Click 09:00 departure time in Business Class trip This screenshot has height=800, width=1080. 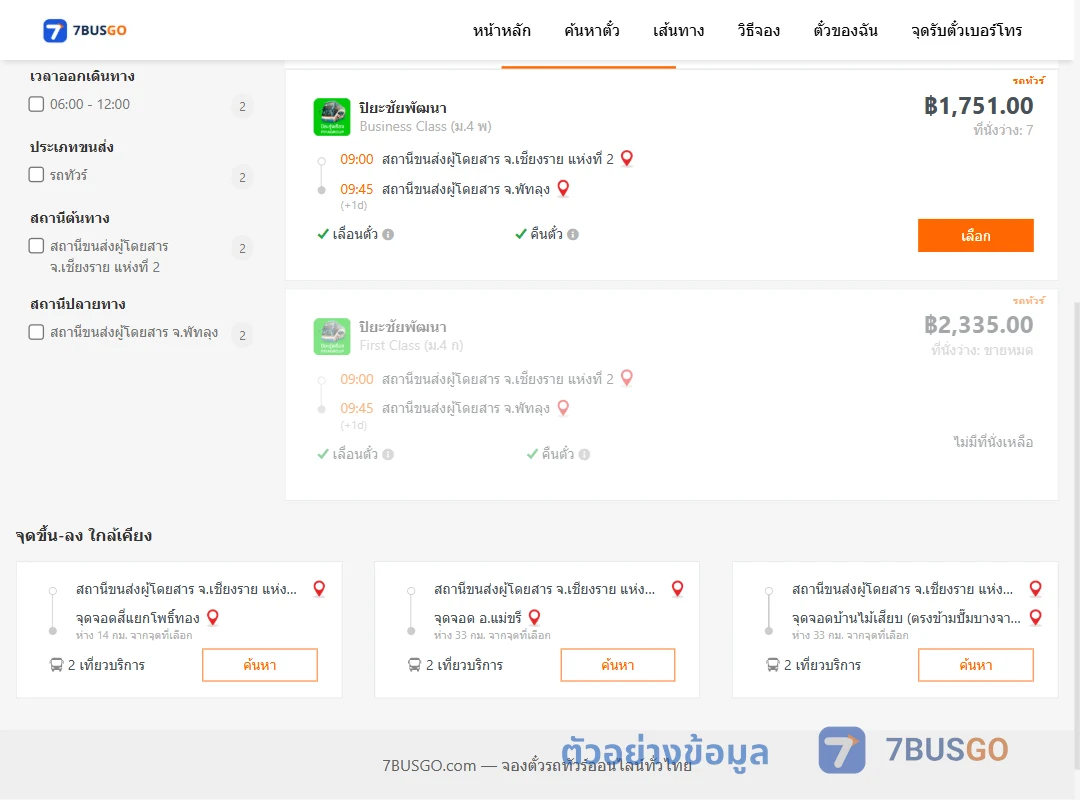tap(357, 159)
